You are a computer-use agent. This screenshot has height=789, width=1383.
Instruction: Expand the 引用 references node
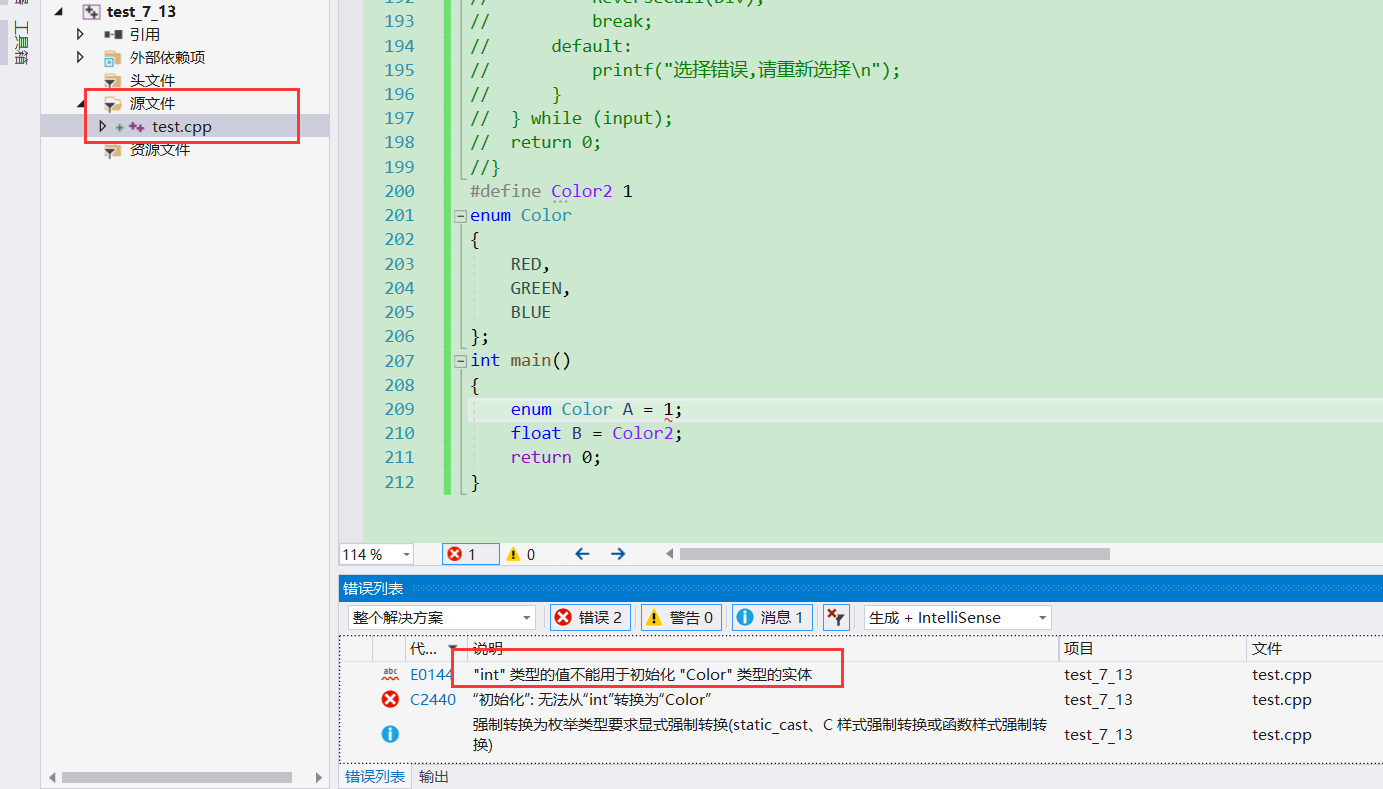[81, 34]
